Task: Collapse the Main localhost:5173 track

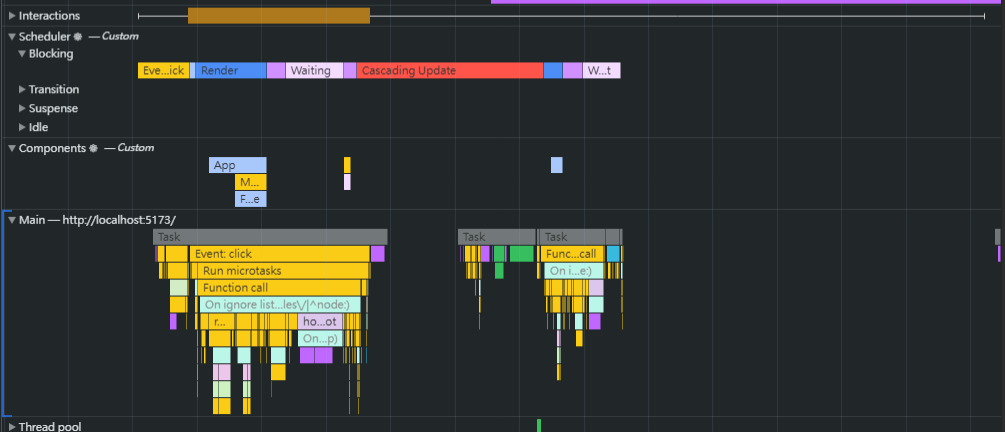Action: click(x=11, y=219)
